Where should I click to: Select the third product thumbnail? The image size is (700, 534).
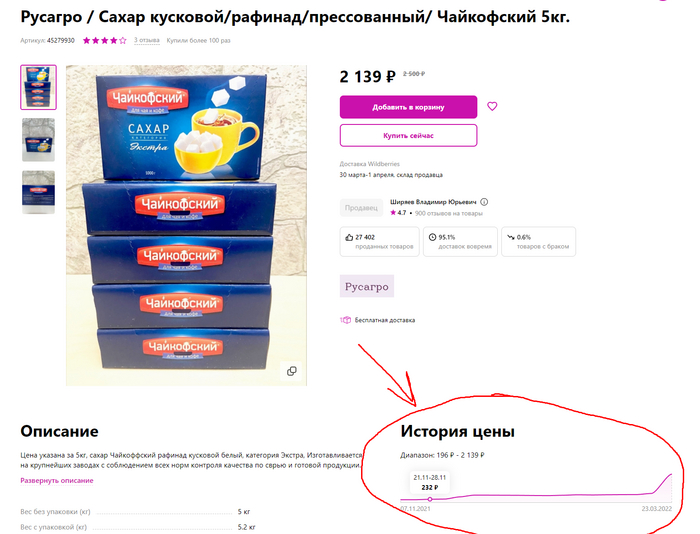tap(38, 192)
